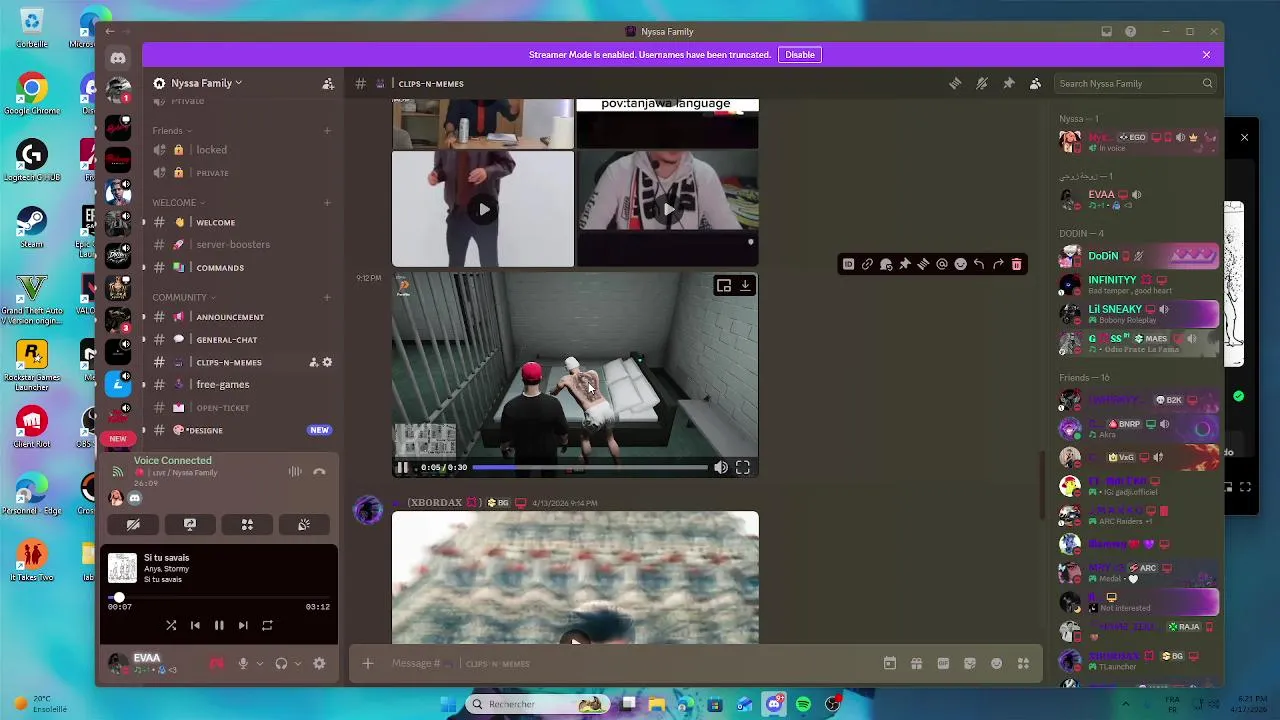
Task: Open the announcement channel
Action: point(242,317)
